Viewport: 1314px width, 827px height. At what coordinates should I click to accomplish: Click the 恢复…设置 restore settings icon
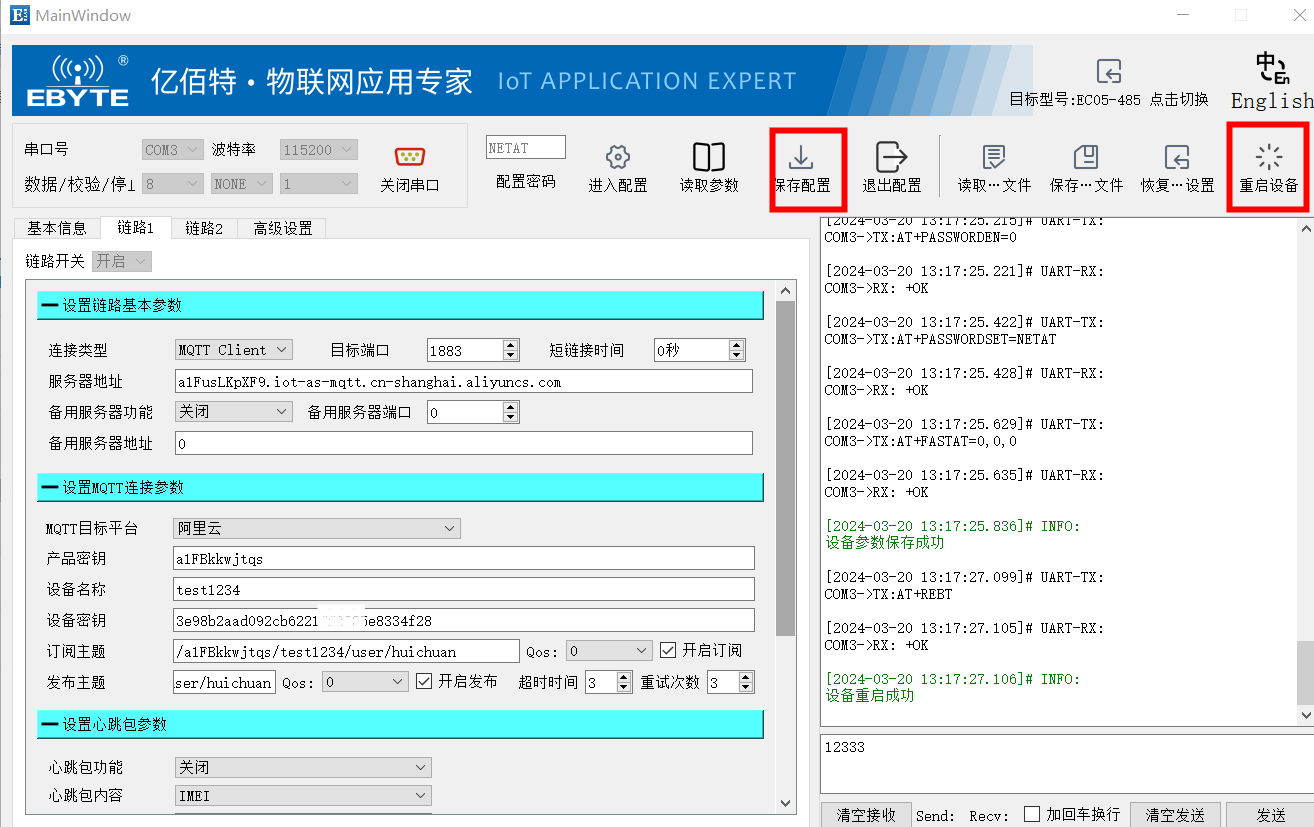click(x=1176, y=167)
